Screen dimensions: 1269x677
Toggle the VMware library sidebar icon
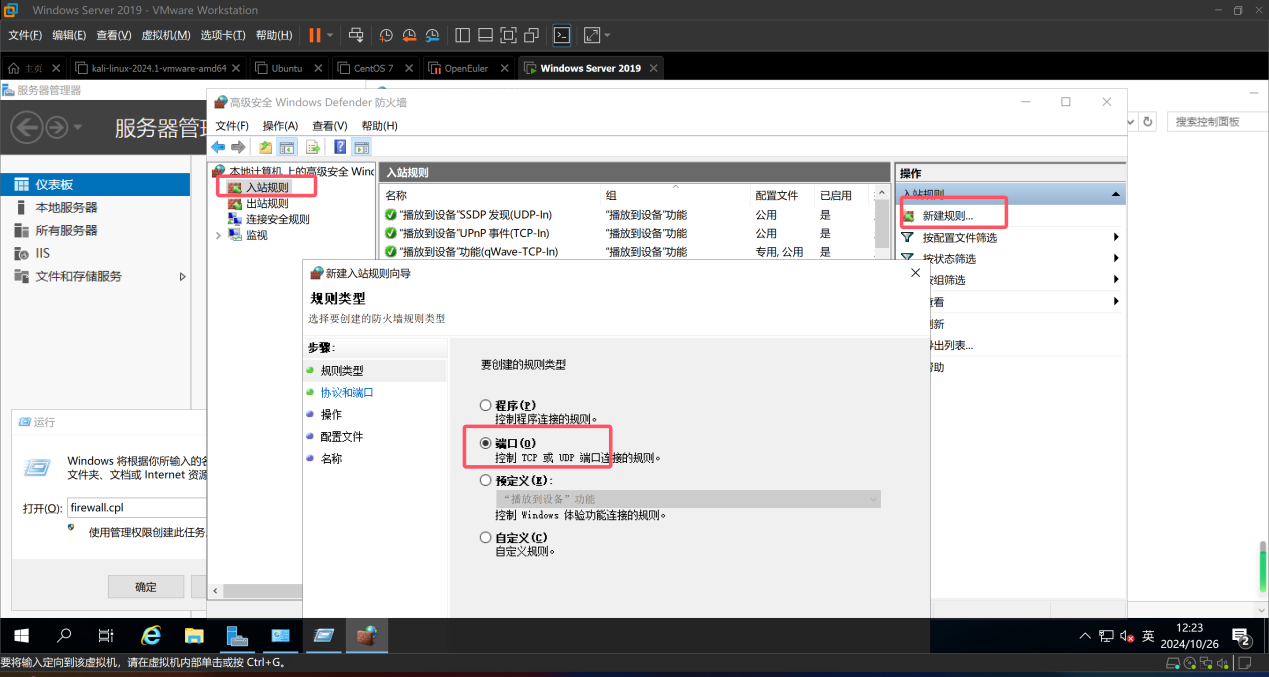coord(462,35)
